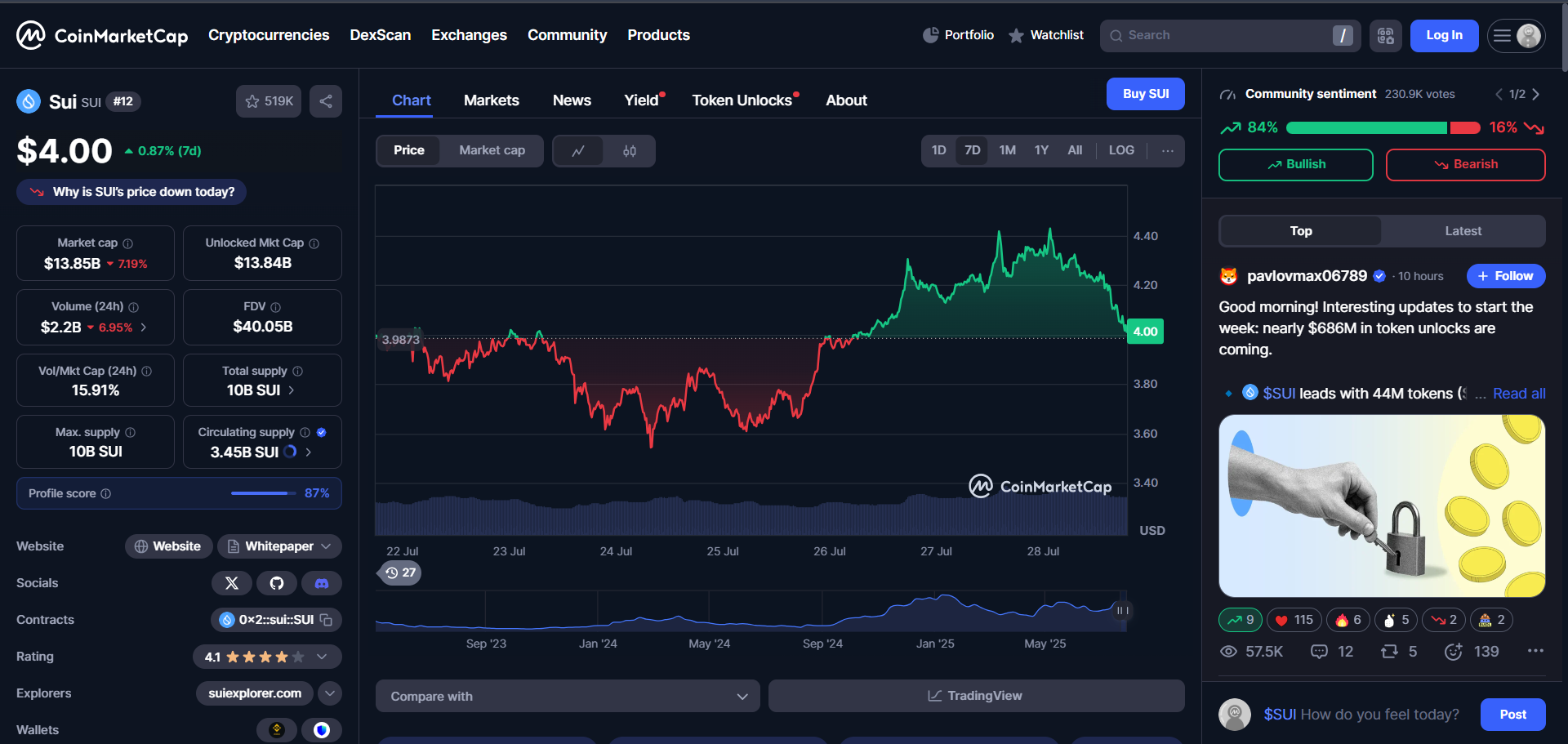
Task: Toggle the LOG scale on chart
Action: pos(1121,150)
